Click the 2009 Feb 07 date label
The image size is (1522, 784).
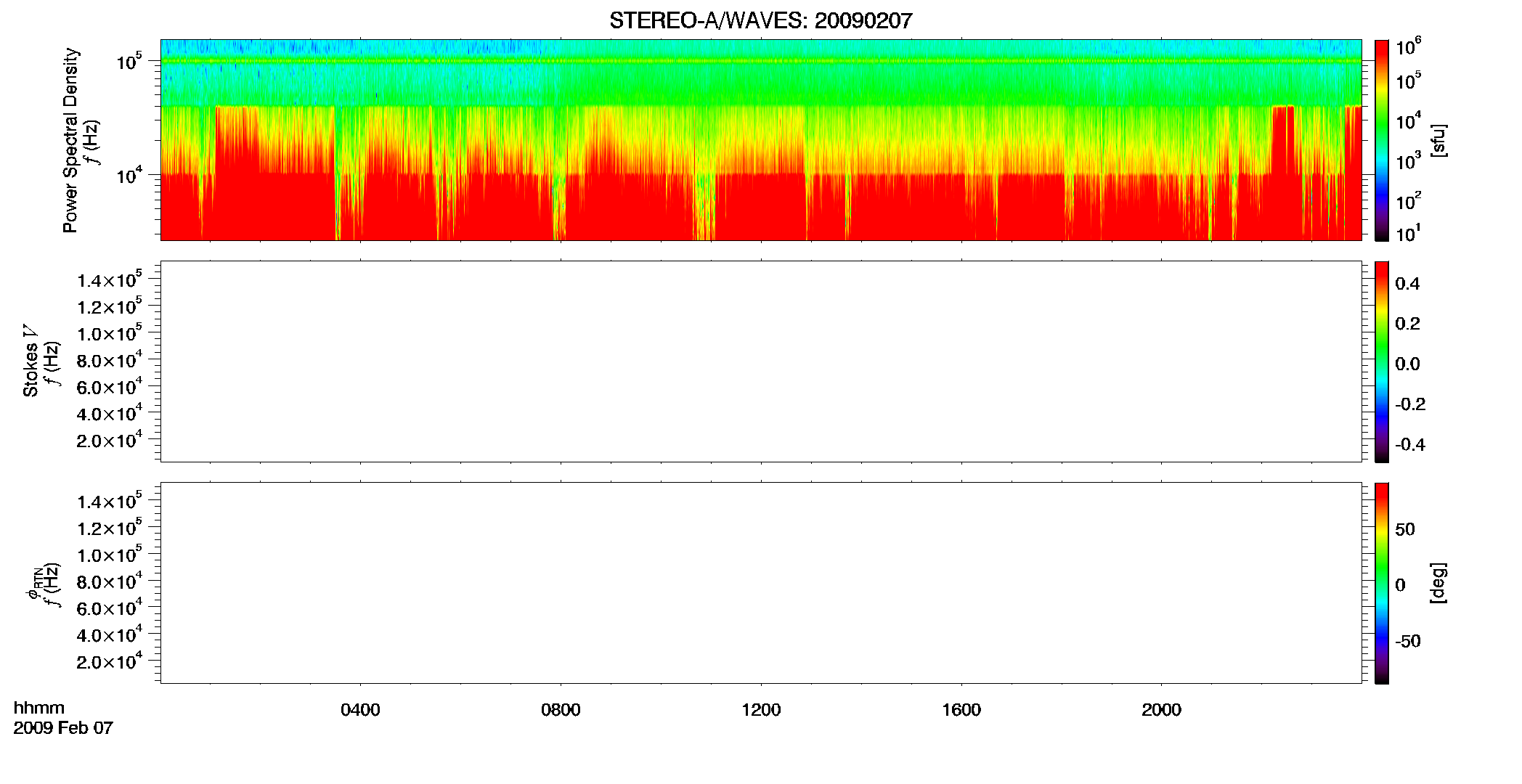63,727
